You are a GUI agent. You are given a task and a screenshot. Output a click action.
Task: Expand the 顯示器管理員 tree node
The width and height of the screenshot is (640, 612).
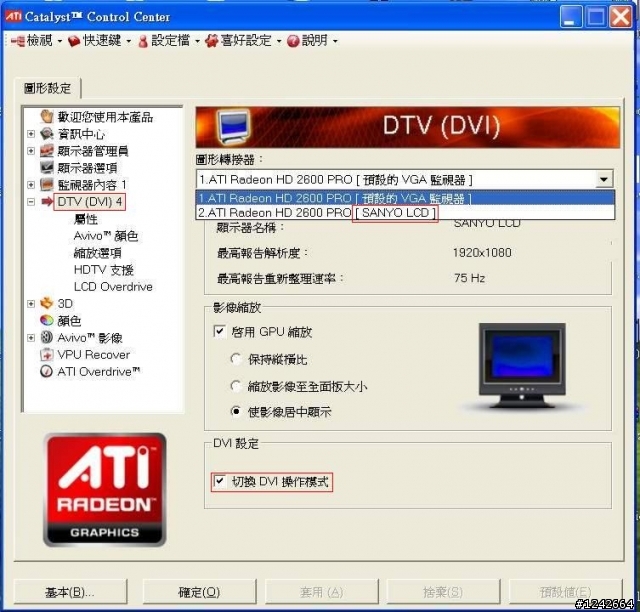[x=31, y=151]
